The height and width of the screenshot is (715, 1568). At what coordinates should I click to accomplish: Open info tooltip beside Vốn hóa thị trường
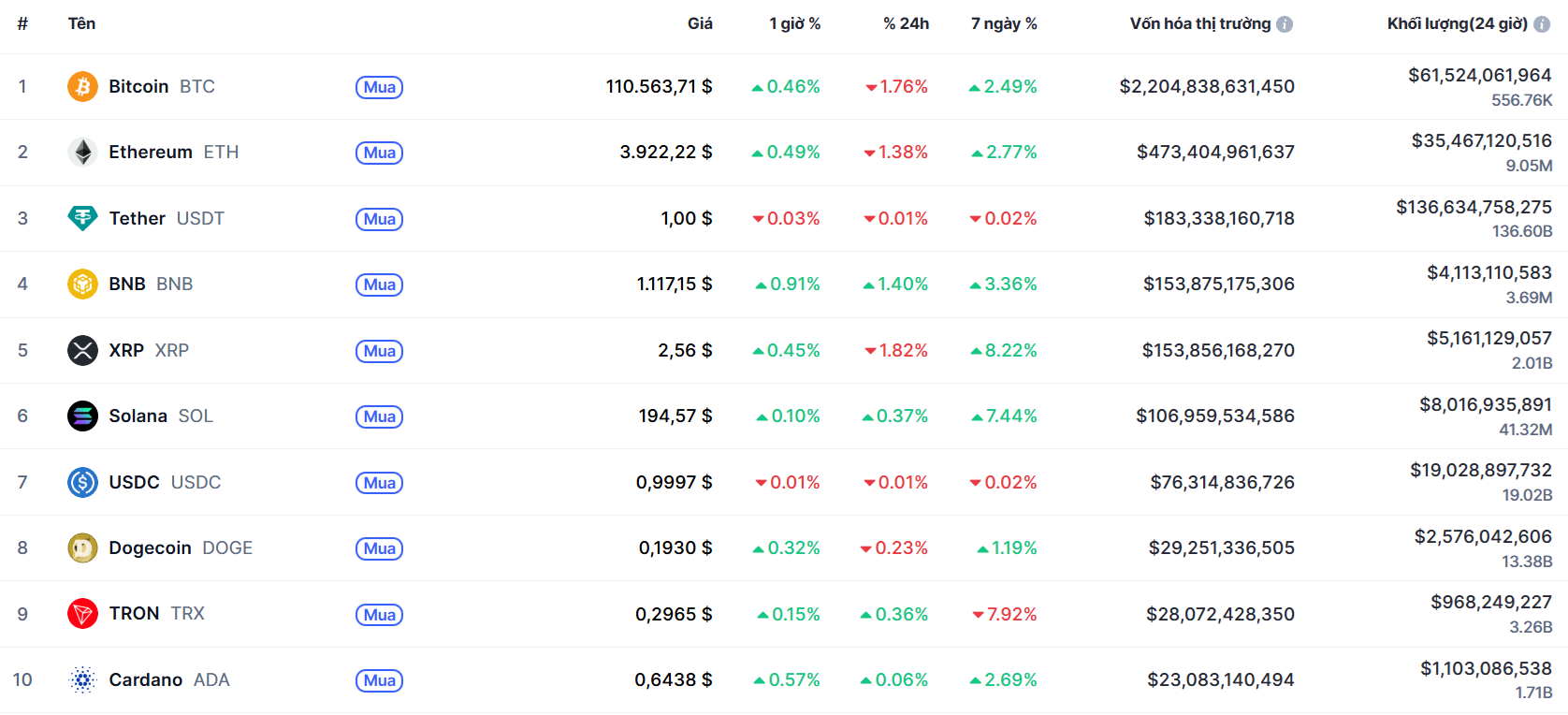click(1285, 24)
